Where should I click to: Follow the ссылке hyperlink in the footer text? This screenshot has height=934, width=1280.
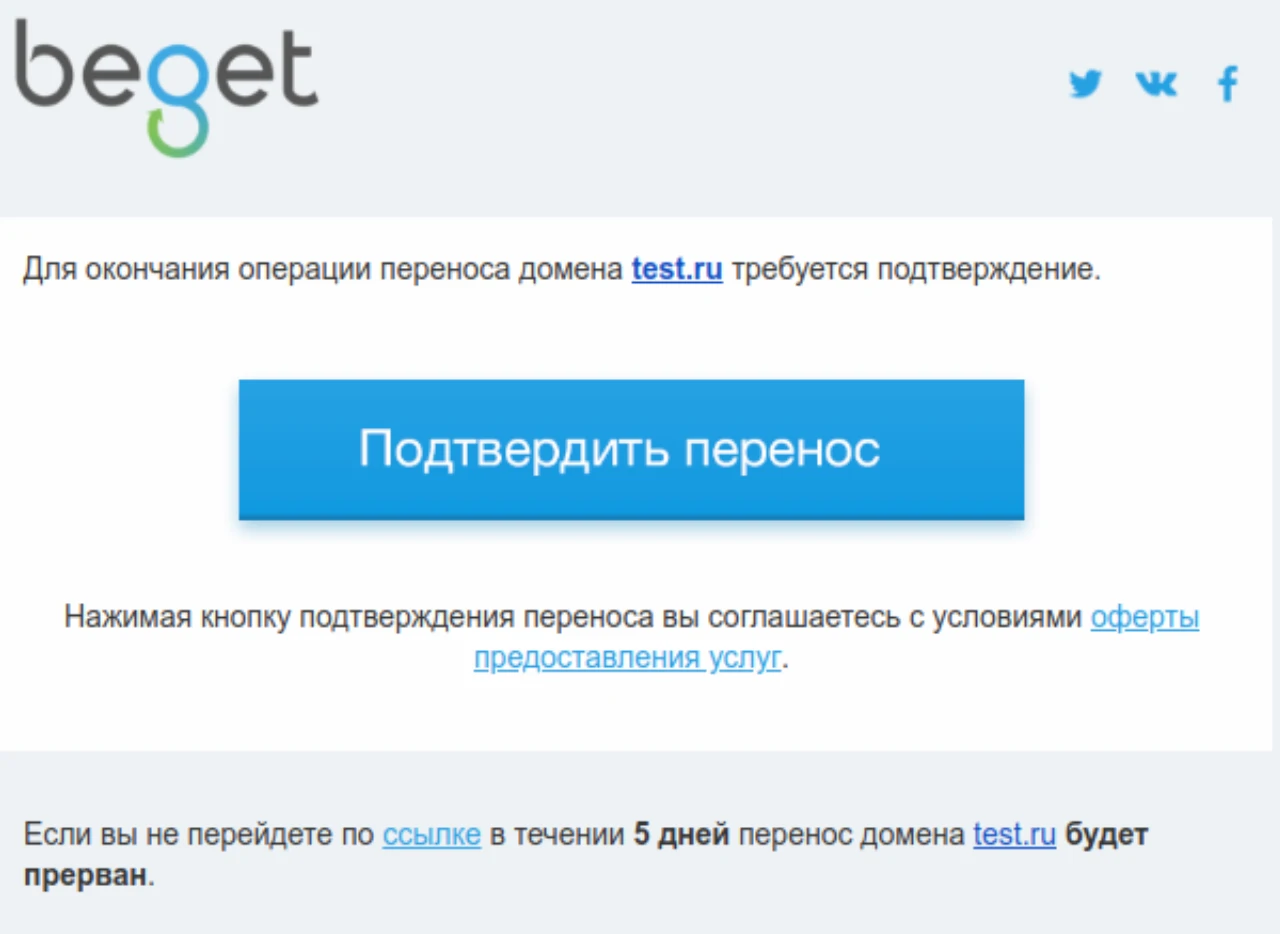click(431, 834)
